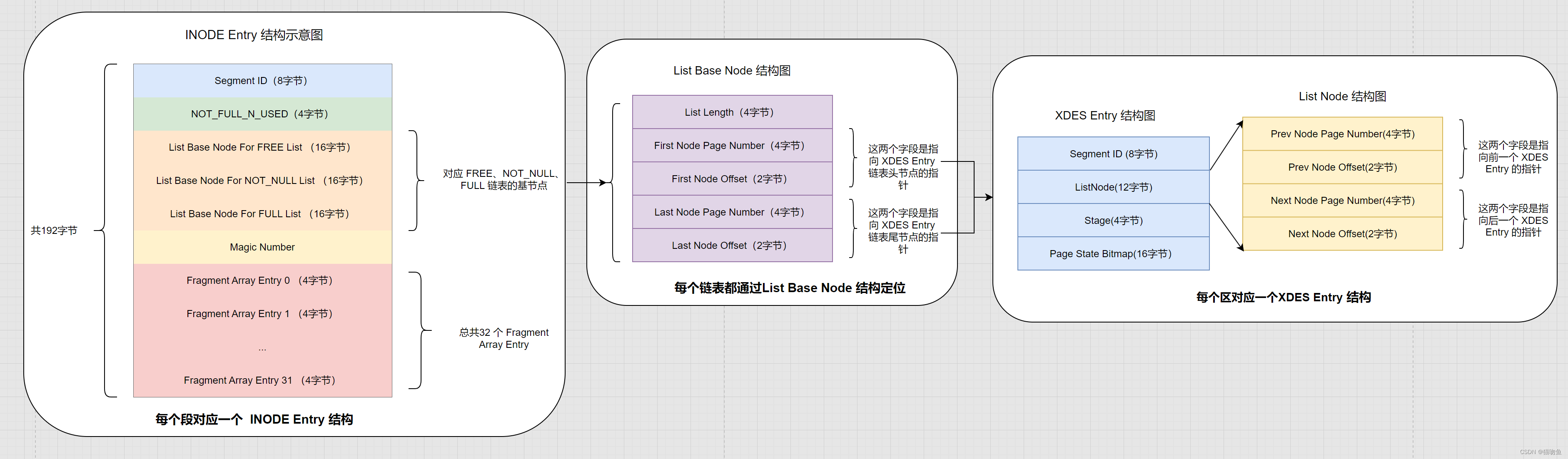
Task: Select the 'List Node 结构图' title
Action: (x=1342, y=96)
